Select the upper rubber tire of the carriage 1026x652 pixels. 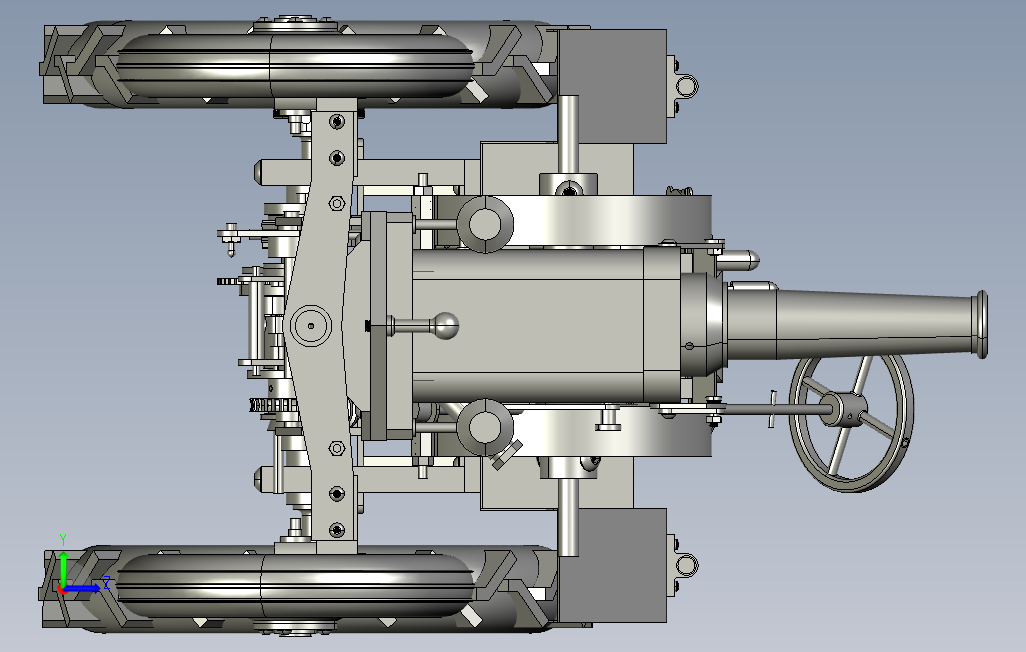294,67
